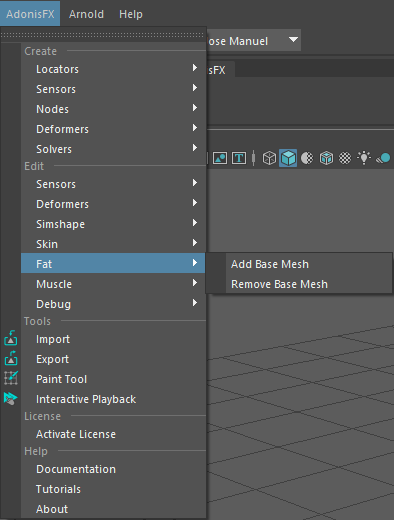Image resolution: width=394 pixels, height=520 pixels.
Task: Click the text T viewport icon
Action: tap(239, 158)
